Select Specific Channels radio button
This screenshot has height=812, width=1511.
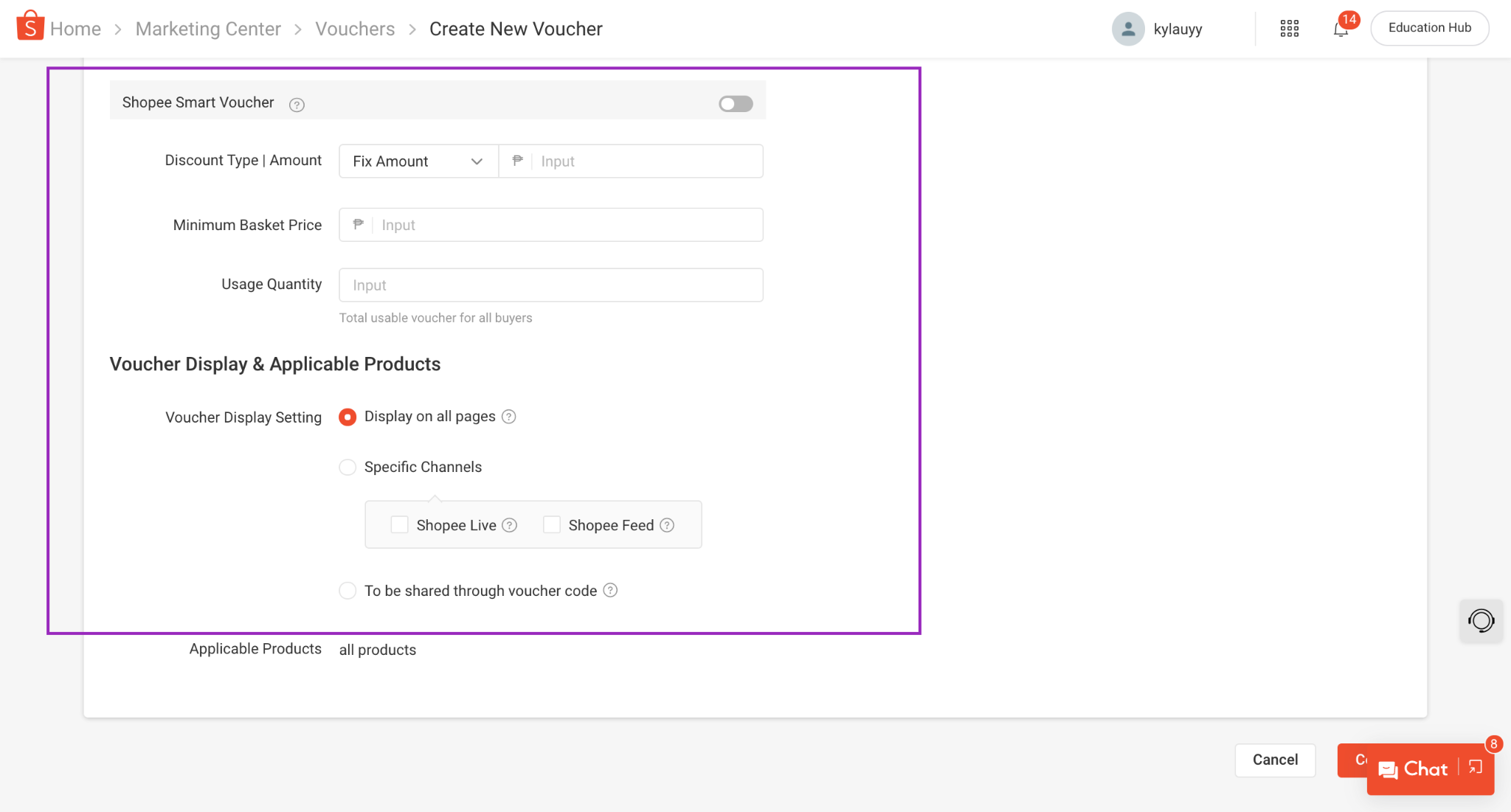coord(348,468)
